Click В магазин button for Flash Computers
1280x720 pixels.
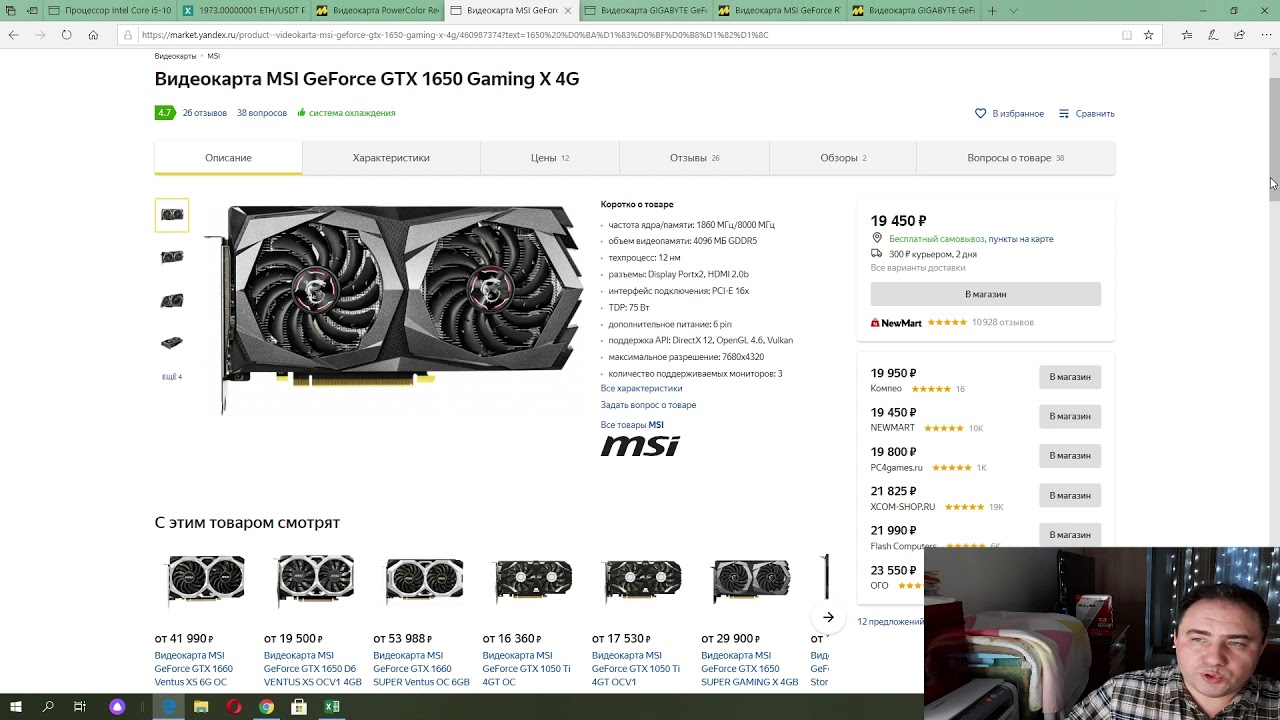[1069, 535]
